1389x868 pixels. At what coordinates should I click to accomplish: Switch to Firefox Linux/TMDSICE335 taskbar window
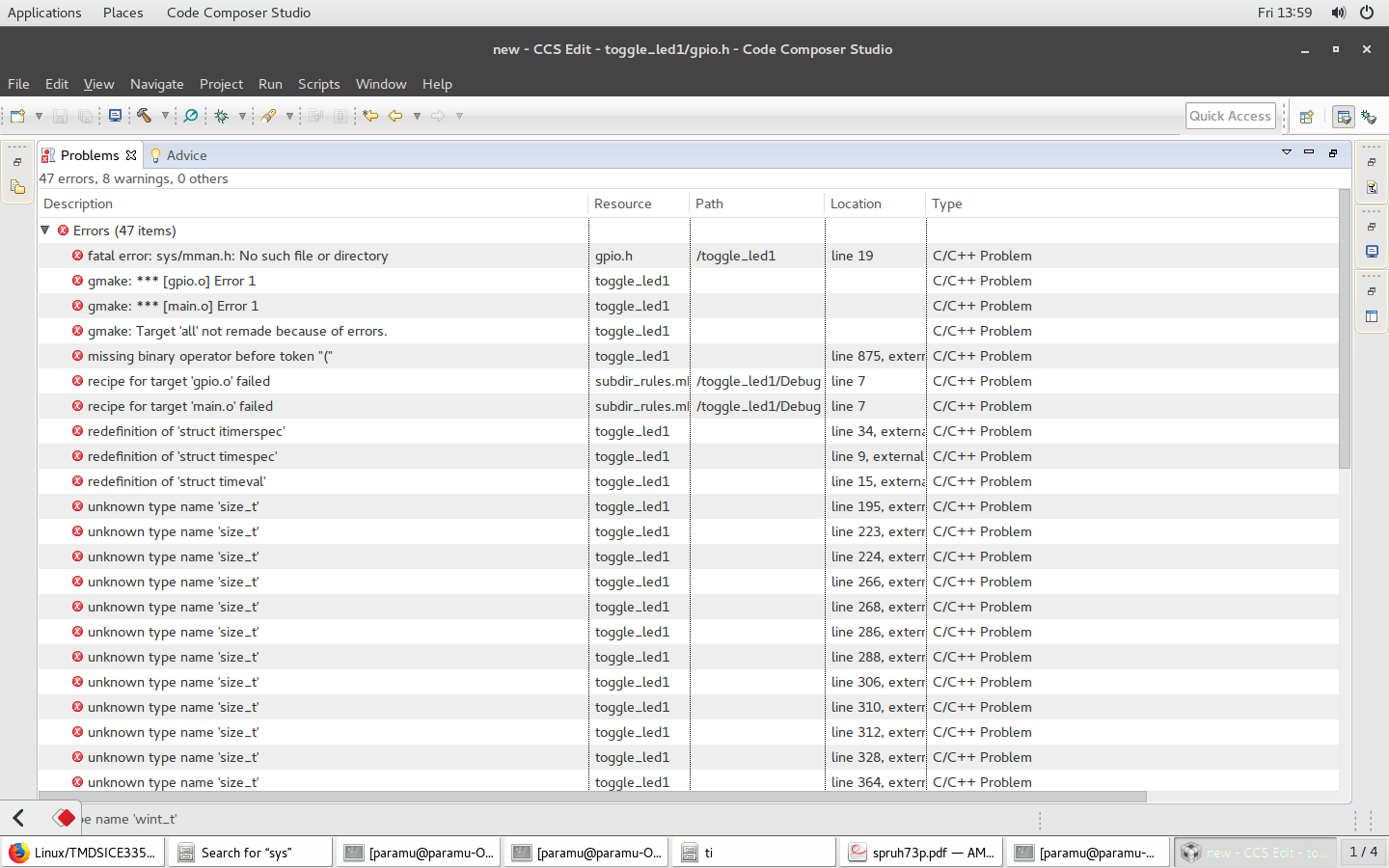click(83, 853)
